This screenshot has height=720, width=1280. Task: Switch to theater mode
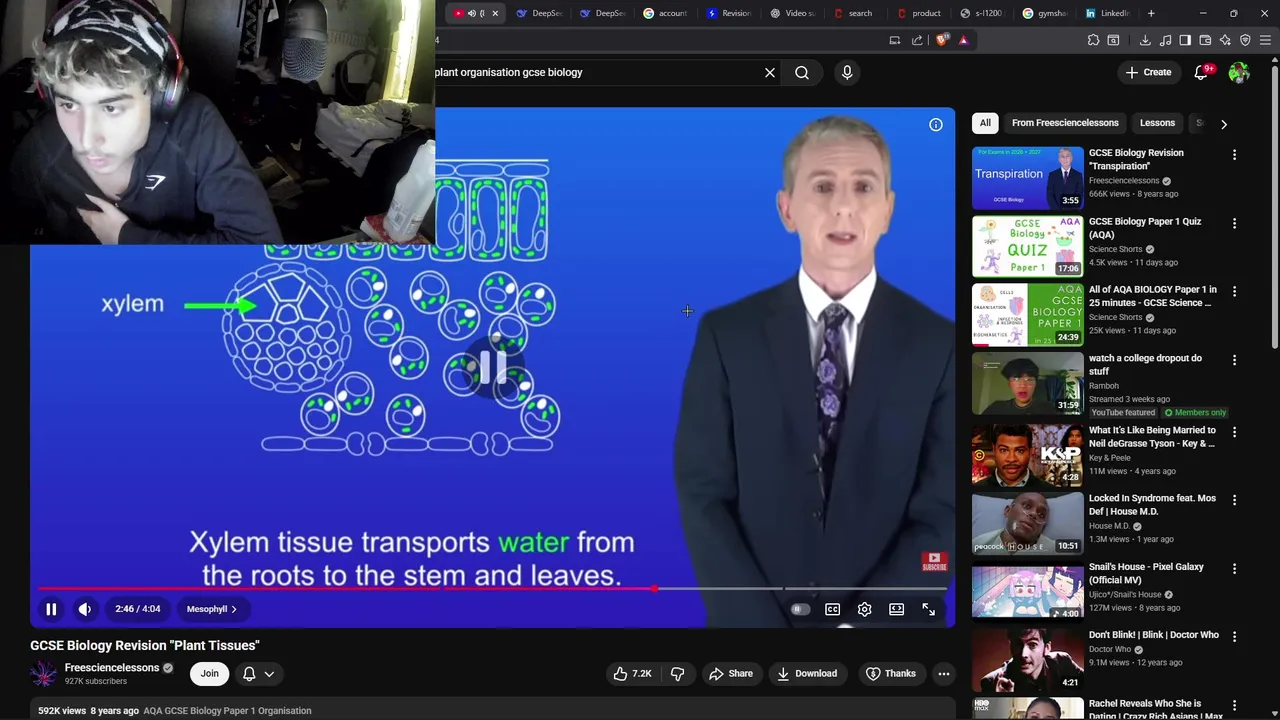pyautogui.click(x=897, y=609)
